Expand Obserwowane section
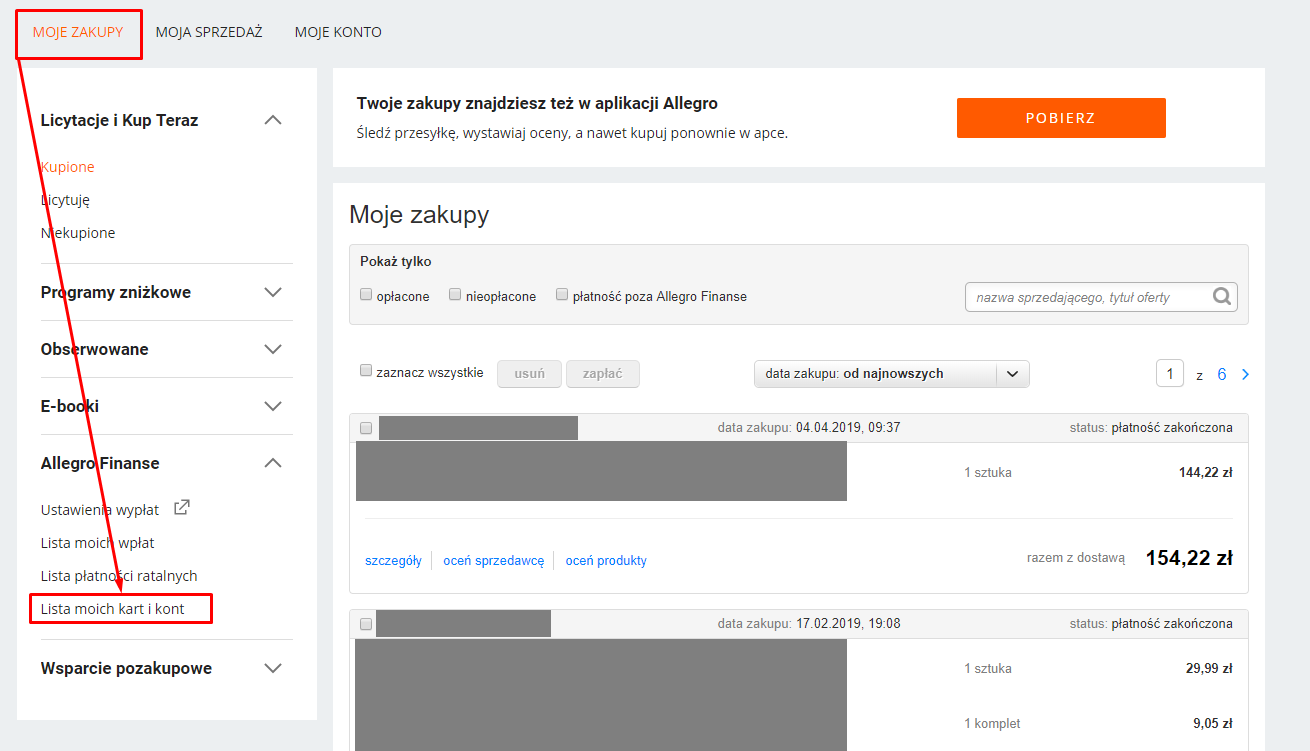 click(273, 349)
